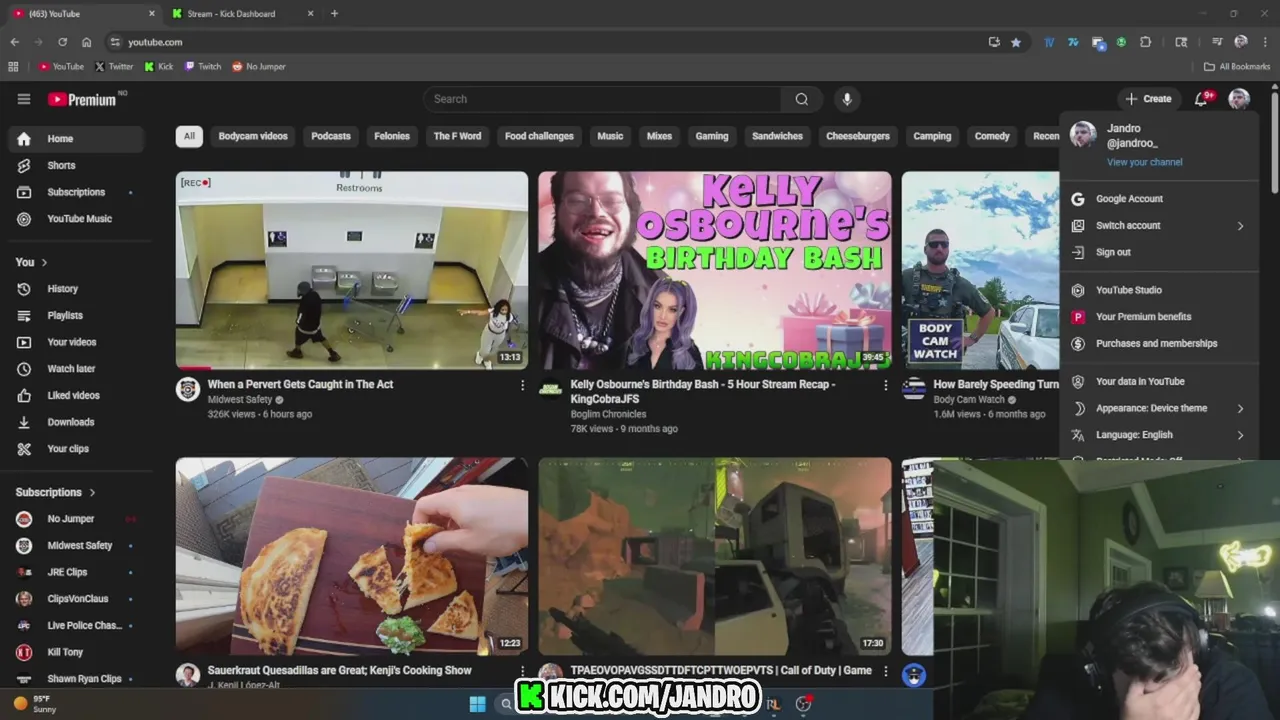1280x720 pixels.
Task: Open Call of Duty gameplay thumbnail
Action: [x=715, y=557]
